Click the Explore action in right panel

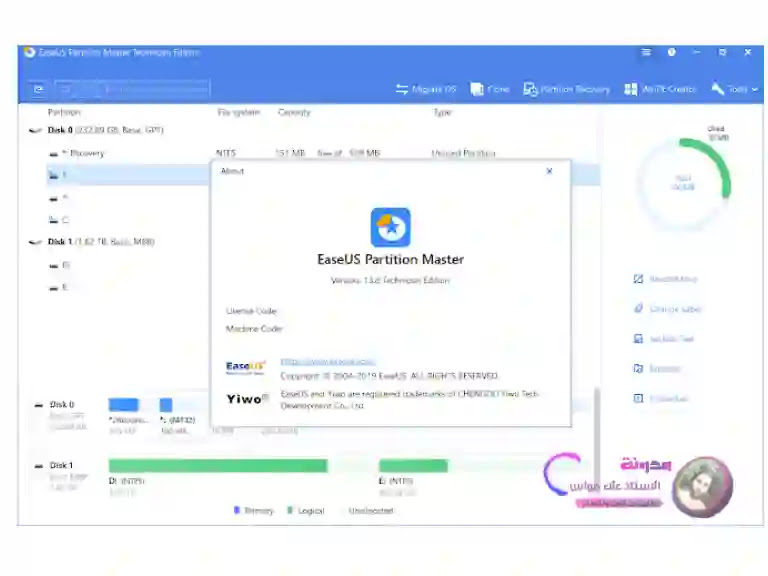[x=657, y=368]
